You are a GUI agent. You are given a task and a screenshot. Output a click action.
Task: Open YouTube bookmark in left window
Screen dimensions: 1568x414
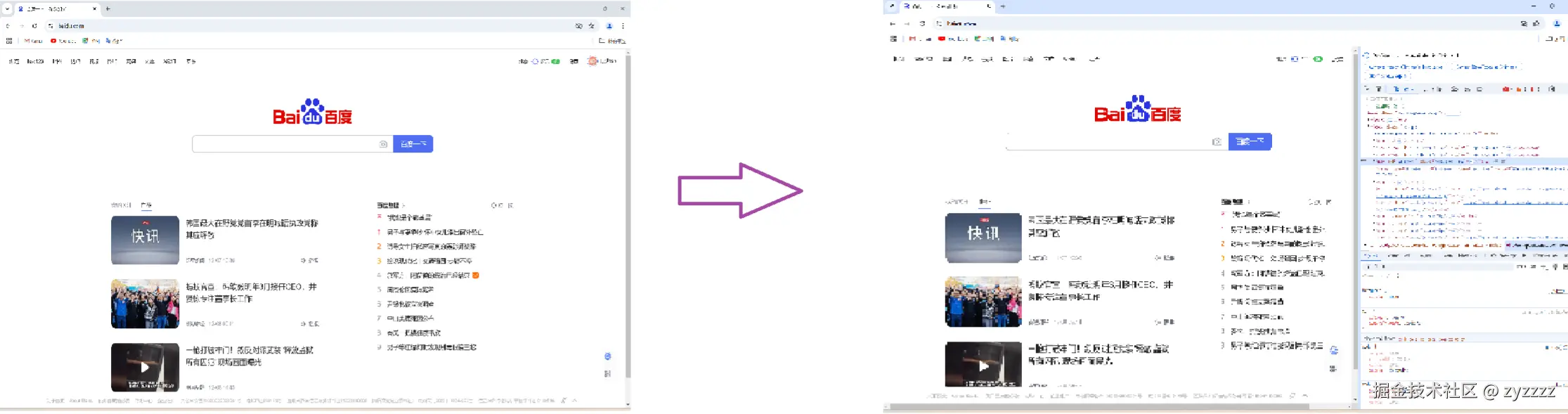63,41
